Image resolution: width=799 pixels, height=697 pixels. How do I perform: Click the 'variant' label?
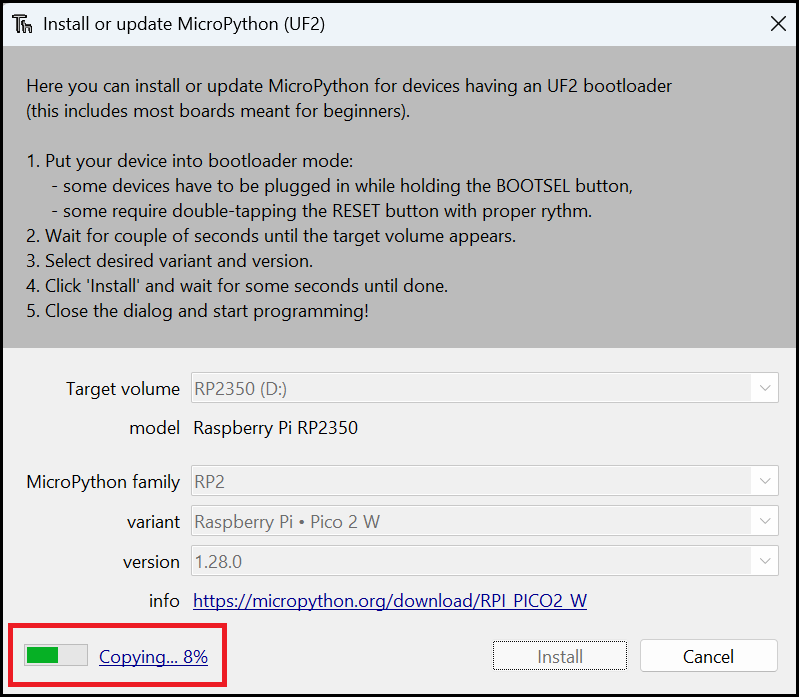pyautogui.click(x=153, y=522)
